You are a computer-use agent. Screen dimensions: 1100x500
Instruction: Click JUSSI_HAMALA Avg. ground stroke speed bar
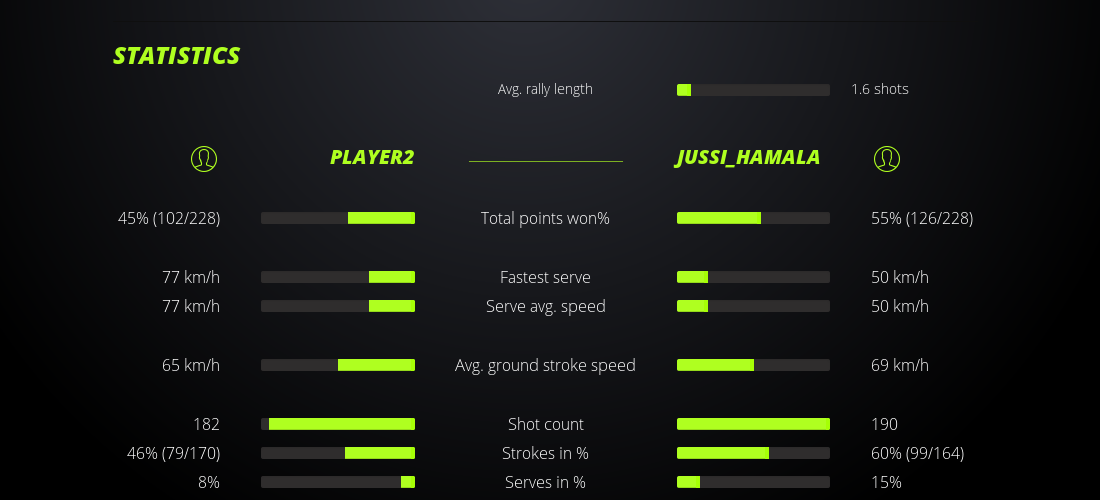(x=753, y=365)
